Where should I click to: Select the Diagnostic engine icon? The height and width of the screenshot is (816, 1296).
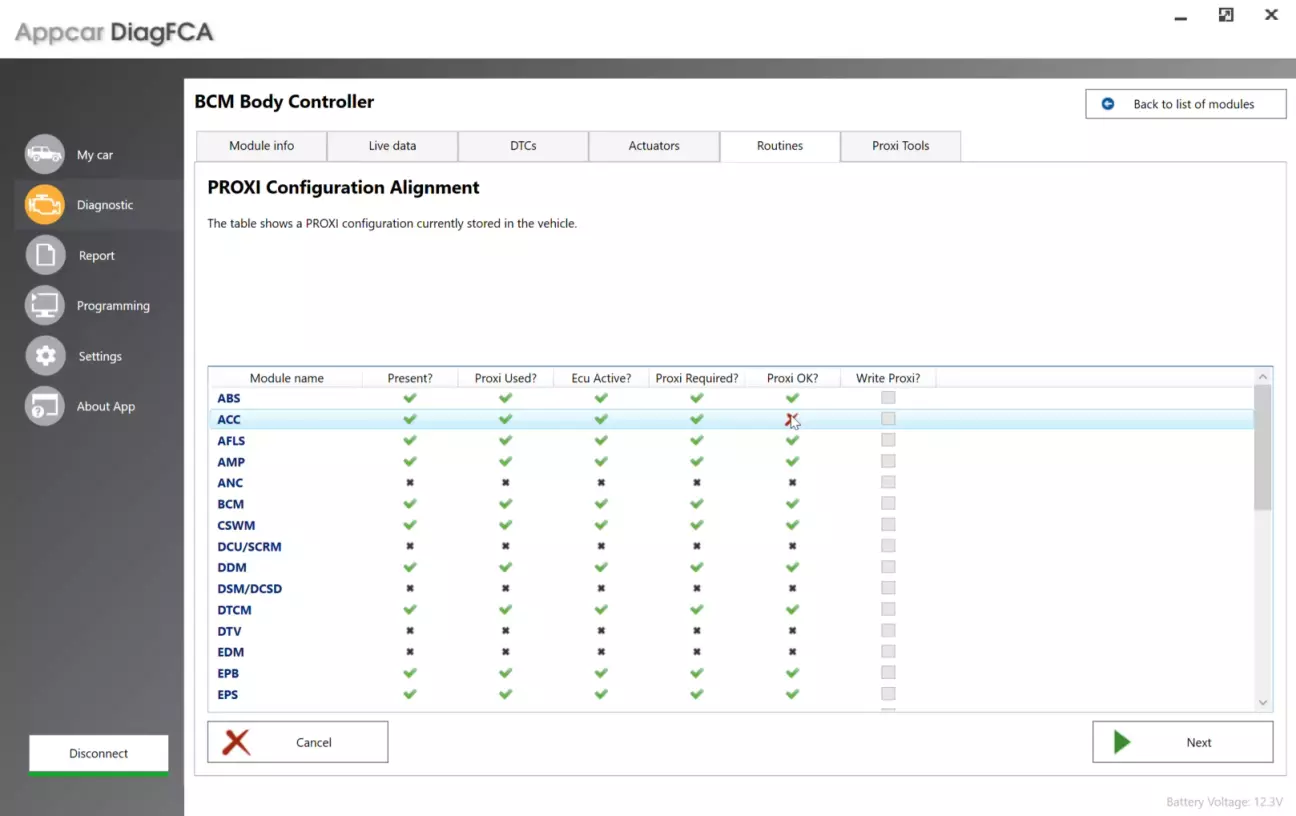[x=44, y=205]
